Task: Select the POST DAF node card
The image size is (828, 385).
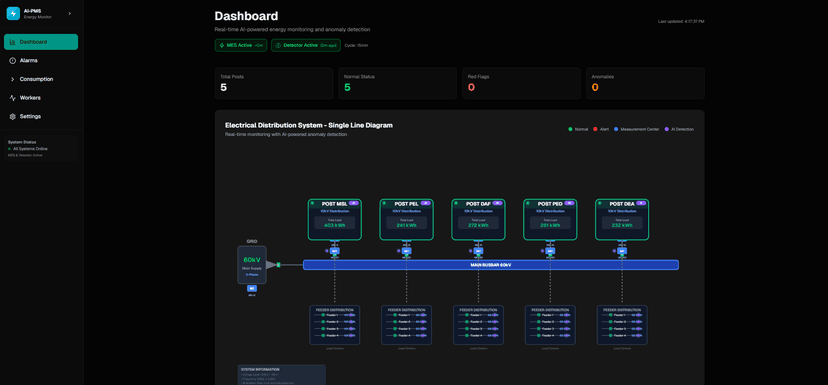Action: pos(478,220)
